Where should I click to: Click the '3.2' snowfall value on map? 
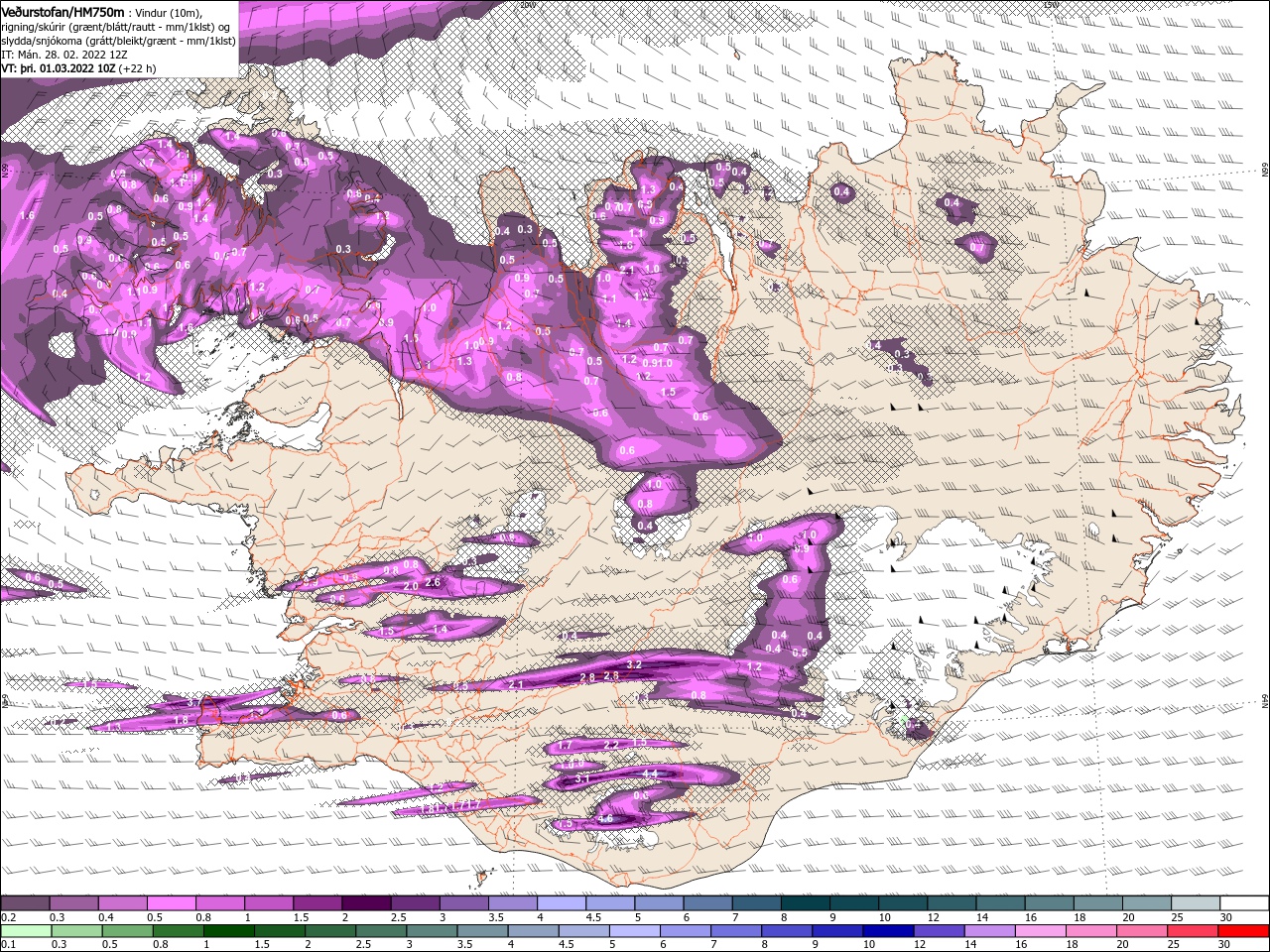(x=635, y=663)
